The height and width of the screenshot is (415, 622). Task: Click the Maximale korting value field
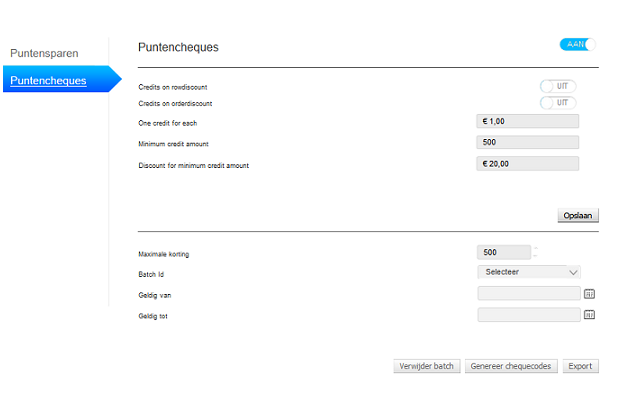504,252
